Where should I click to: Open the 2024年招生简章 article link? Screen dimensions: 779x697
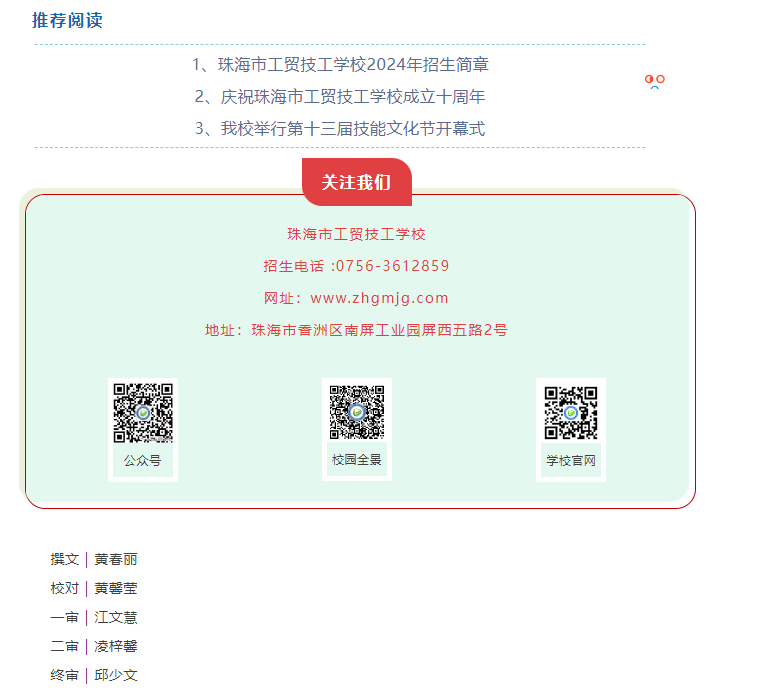pos(340,65)
